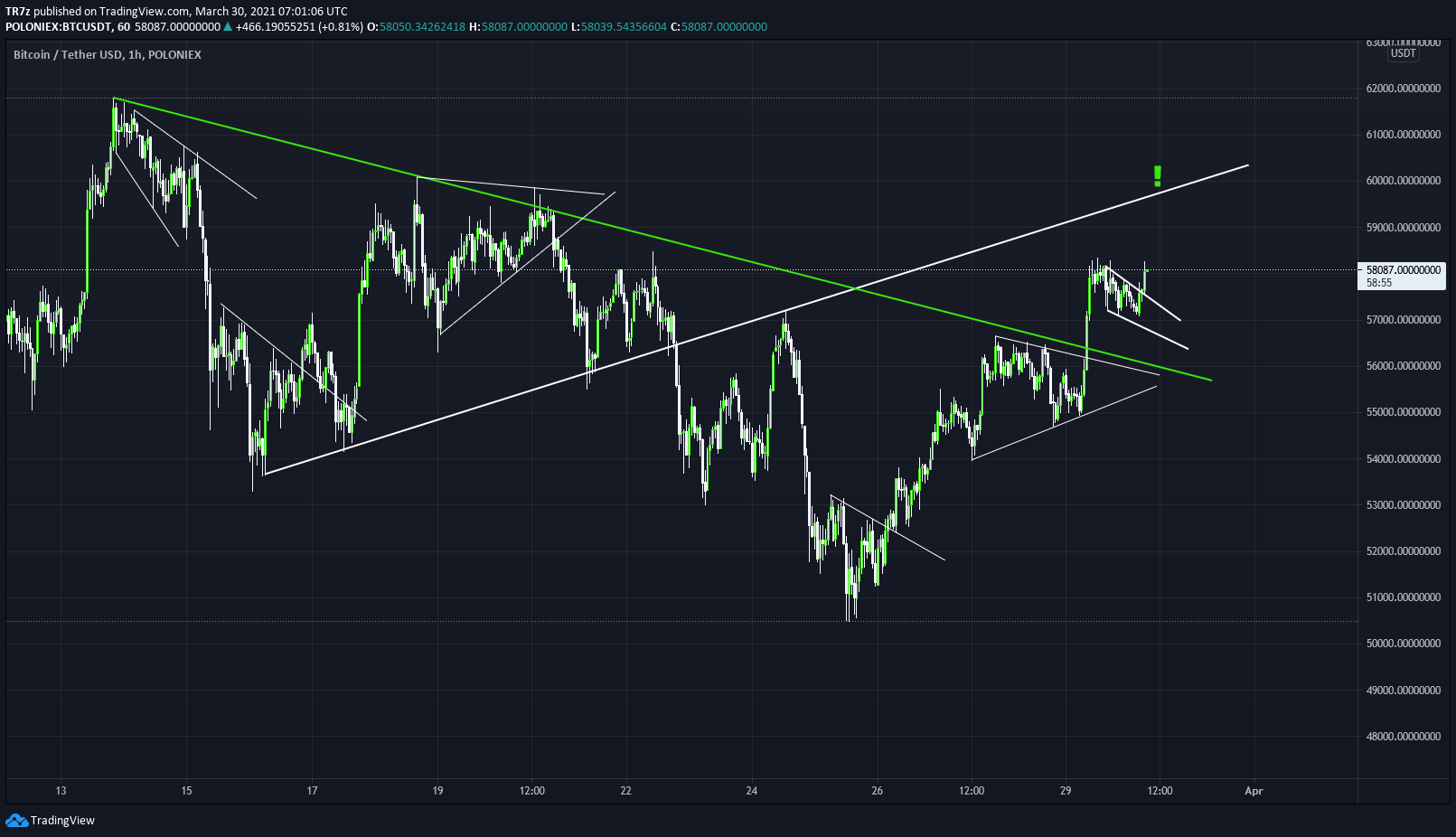The height and width of the screenshot is (837, 1456).
Task: Click the 56000 price axis label
Action: point(1404,366)
